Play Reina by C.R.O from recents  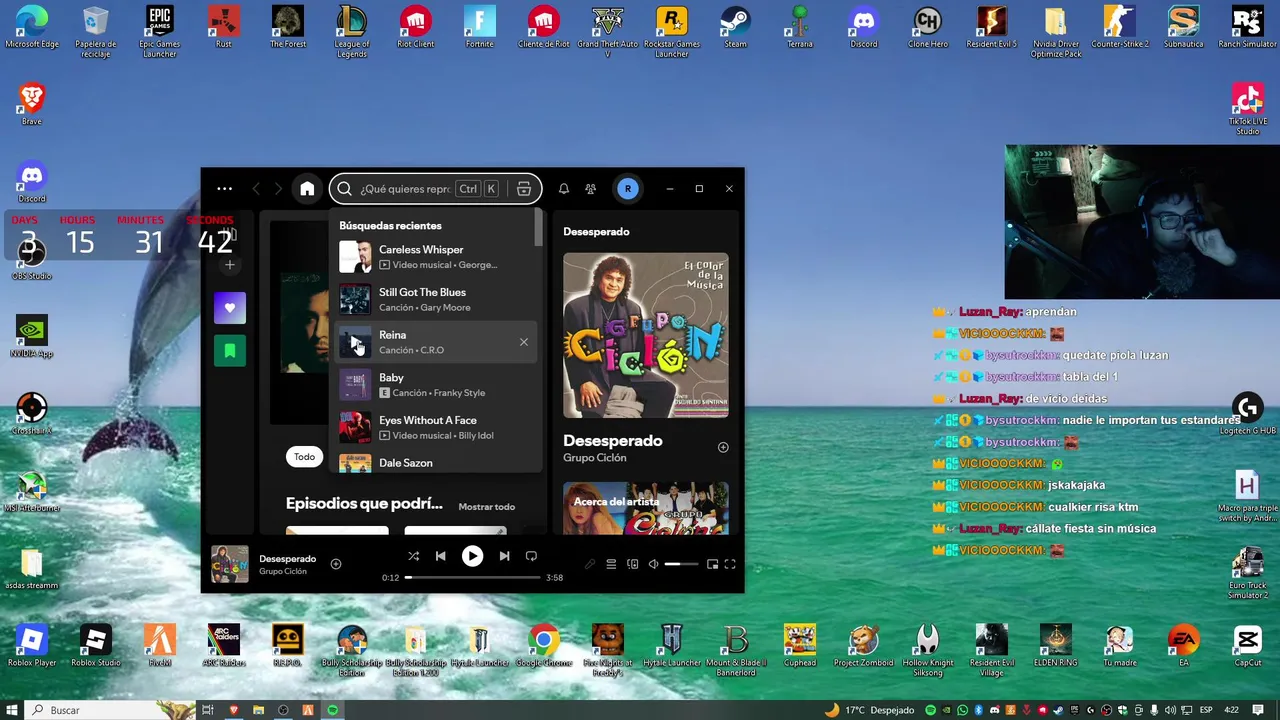point(355,343)
